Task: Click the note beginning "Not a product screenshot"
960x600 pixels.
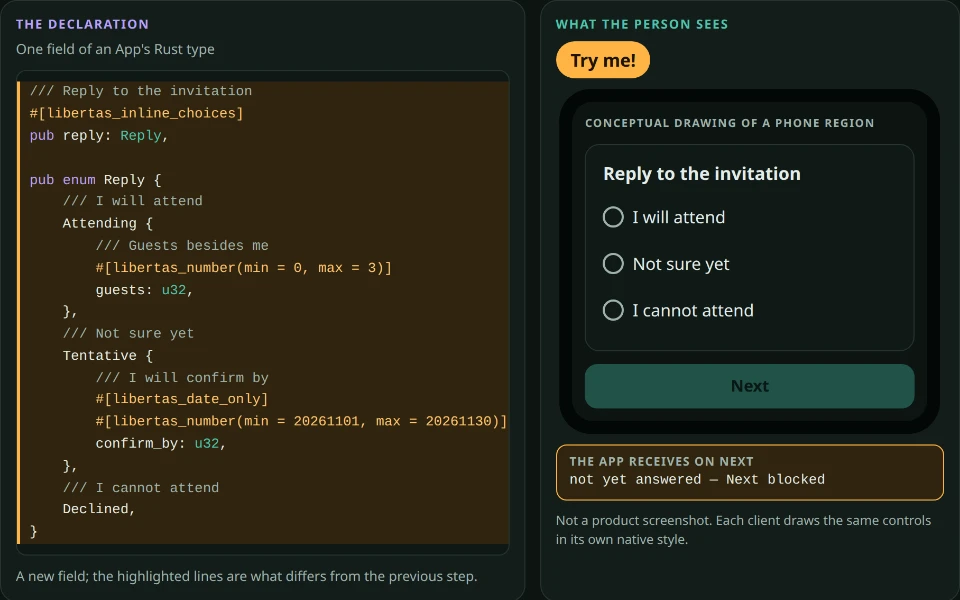Action: [743, 530]
